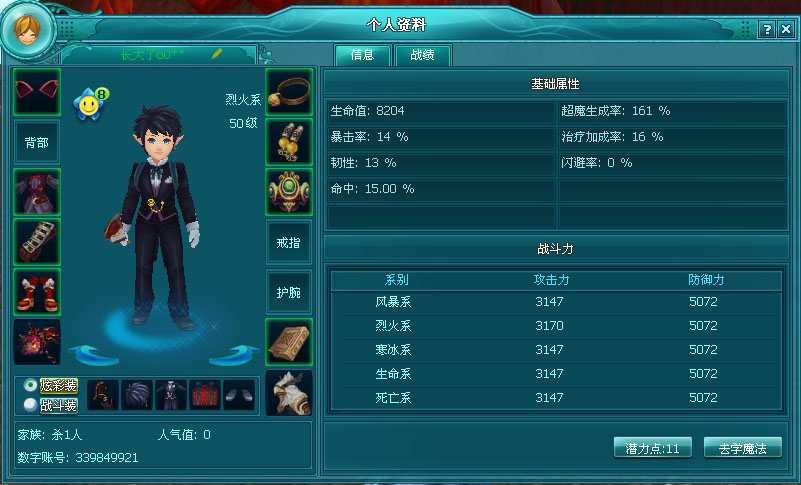801x485 pixels.
Task: Open the green gem amulet slot
Action: (289, 192)
